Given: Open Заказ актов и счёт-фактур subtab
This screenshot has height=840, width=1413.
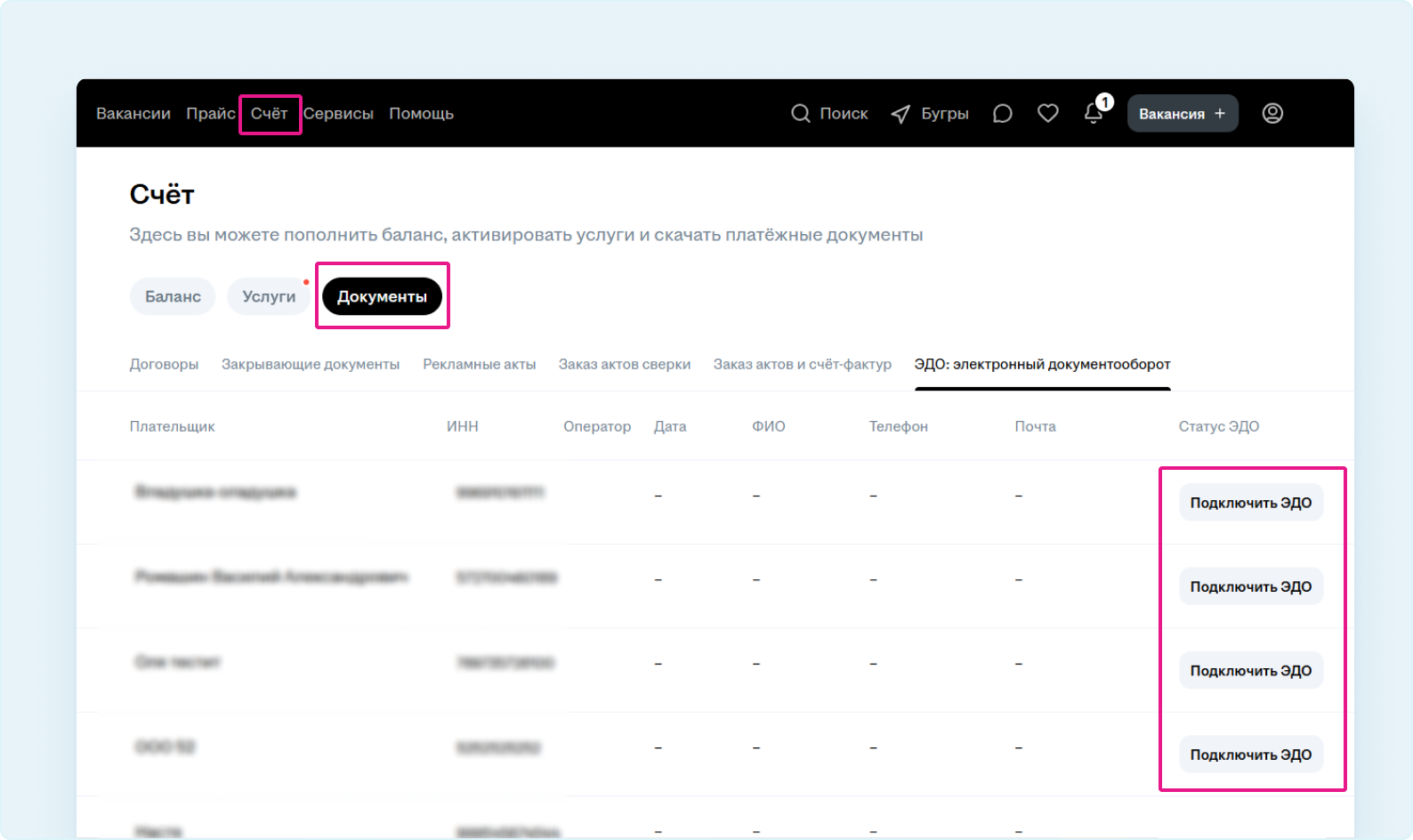Looking at the screenshot, I should click(x=803, y=364).
